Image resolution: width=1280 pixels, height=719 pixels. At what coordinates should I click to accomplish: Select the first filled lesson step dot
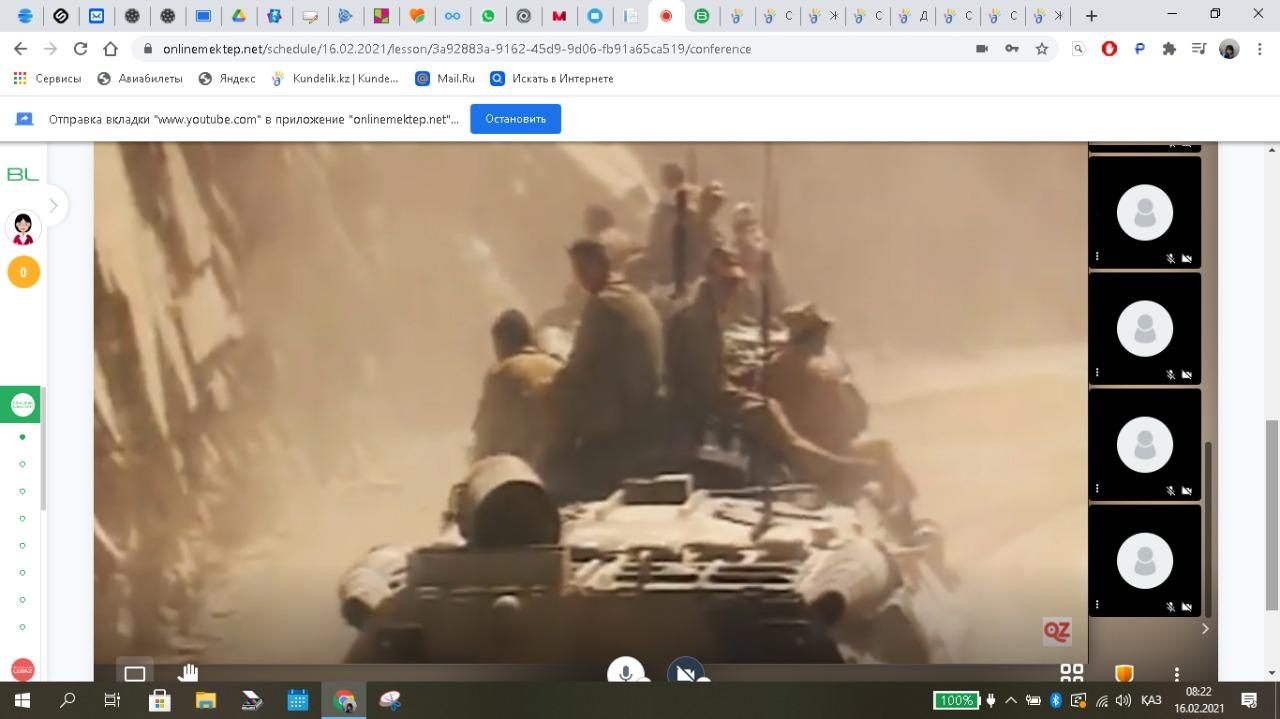[x=23, y=437]
